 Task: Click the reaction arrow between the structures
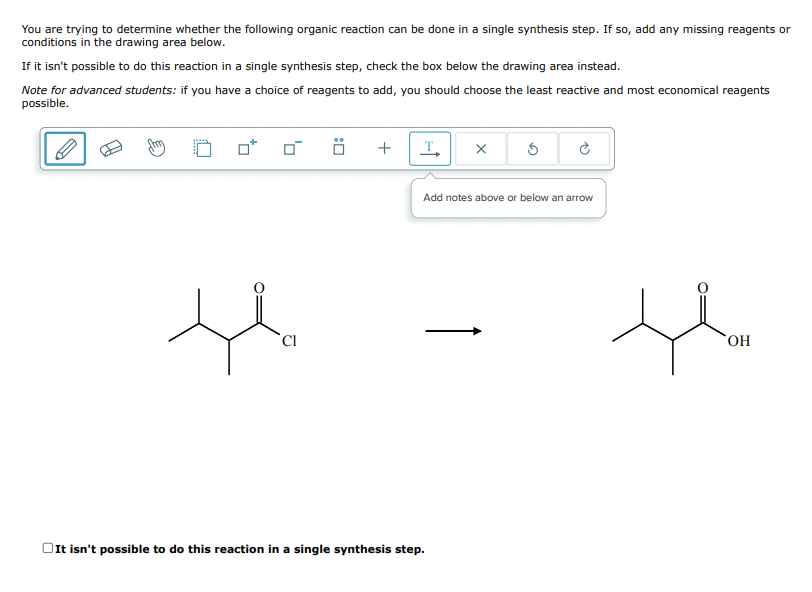[x=452, y=330]
